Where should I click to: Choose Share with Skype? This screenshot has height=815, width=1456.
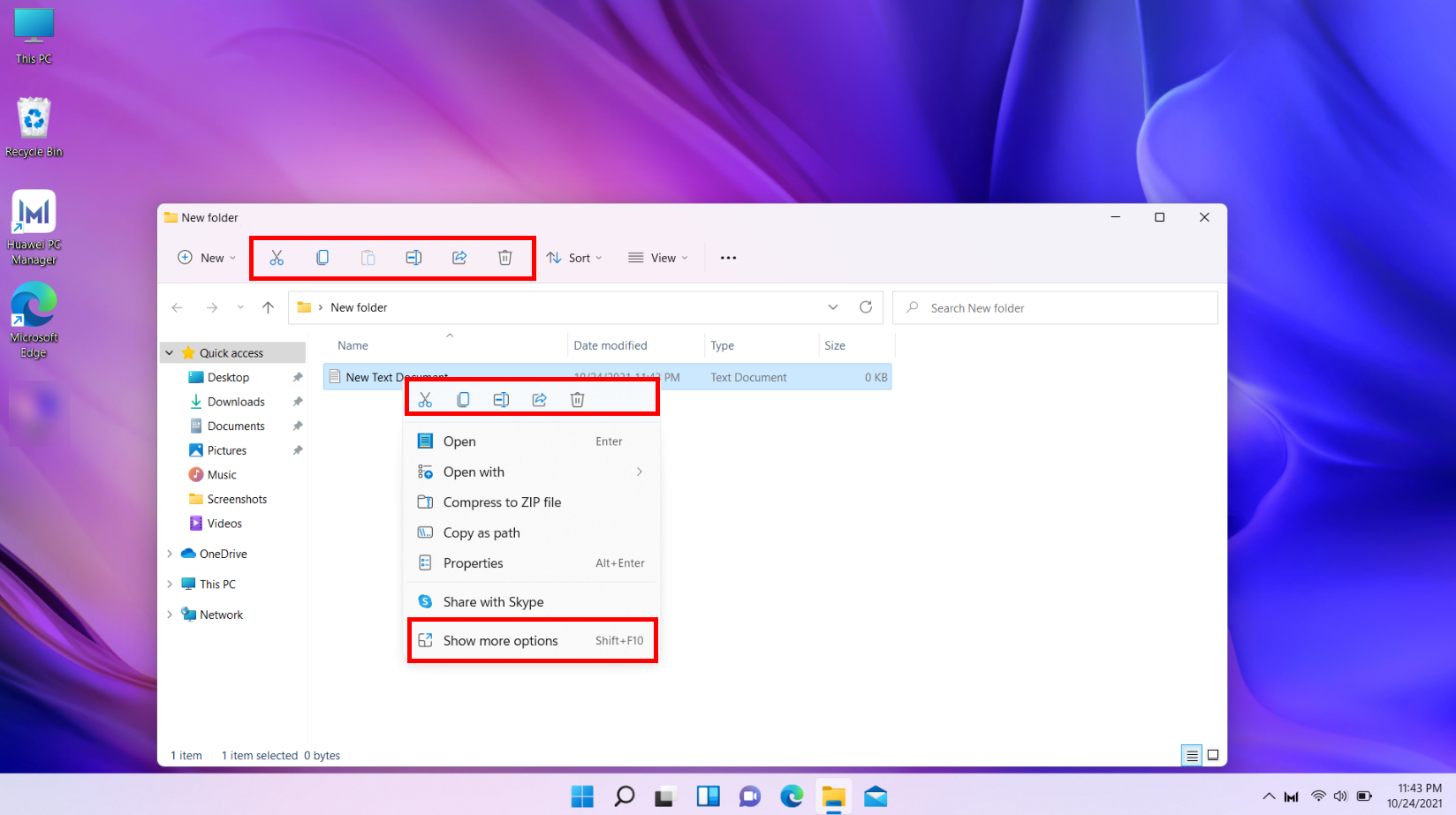[x=532, y=602]
